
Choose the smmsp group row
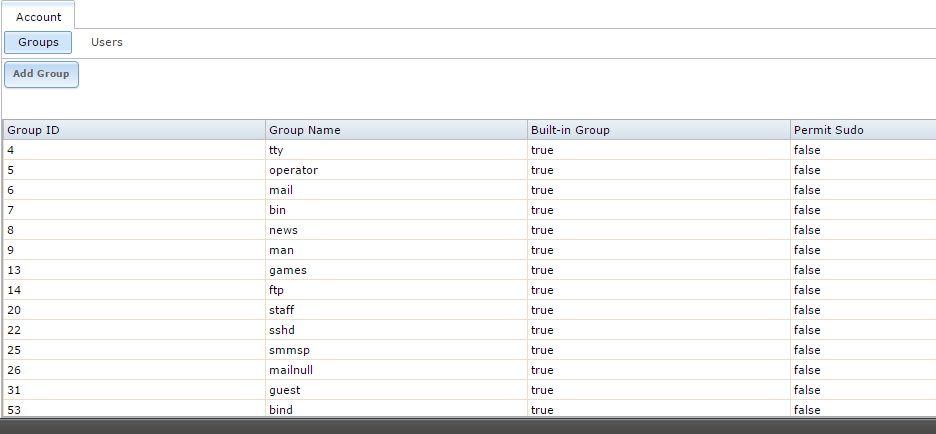(x=469, y=350)
